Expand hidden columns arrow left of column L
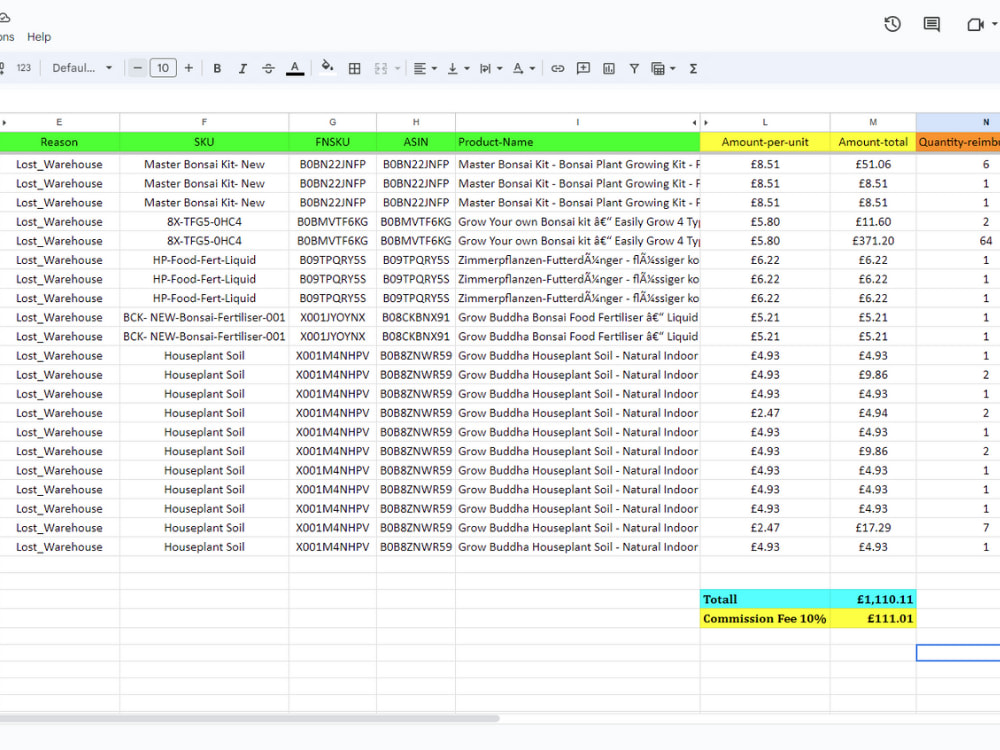This screenshot has height=750, width=1000. coord(706,122)
